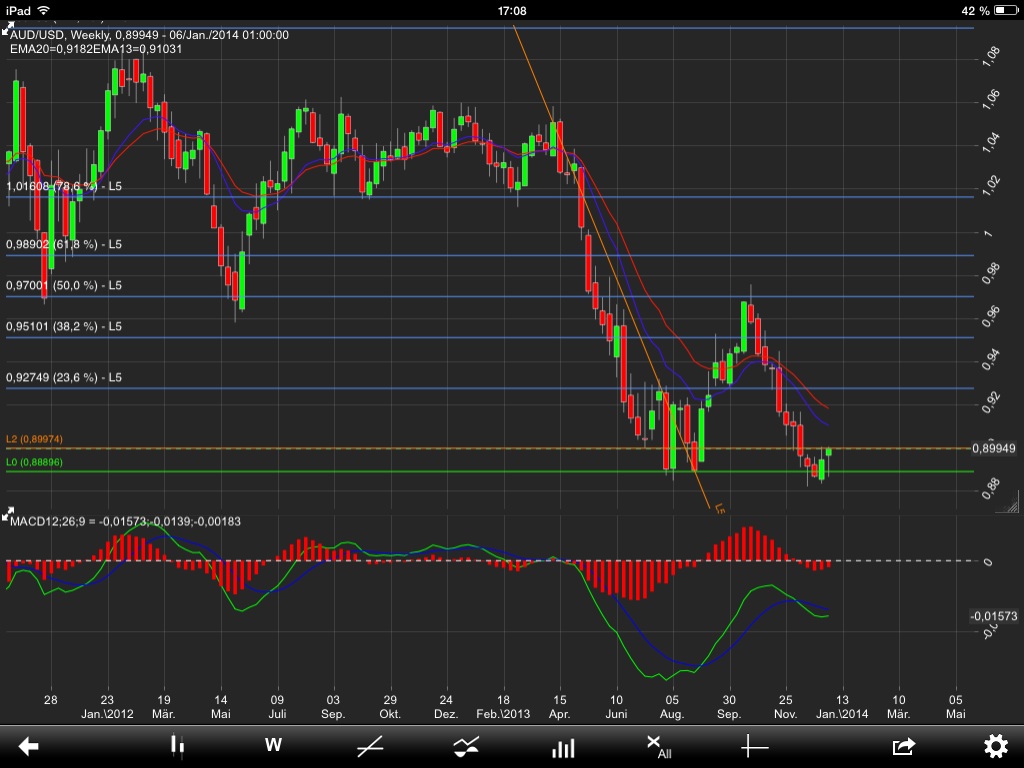Open settings gear icon
Image resolution: width=1024 pixels, height=768 pixels.
(x=996, y=746)
